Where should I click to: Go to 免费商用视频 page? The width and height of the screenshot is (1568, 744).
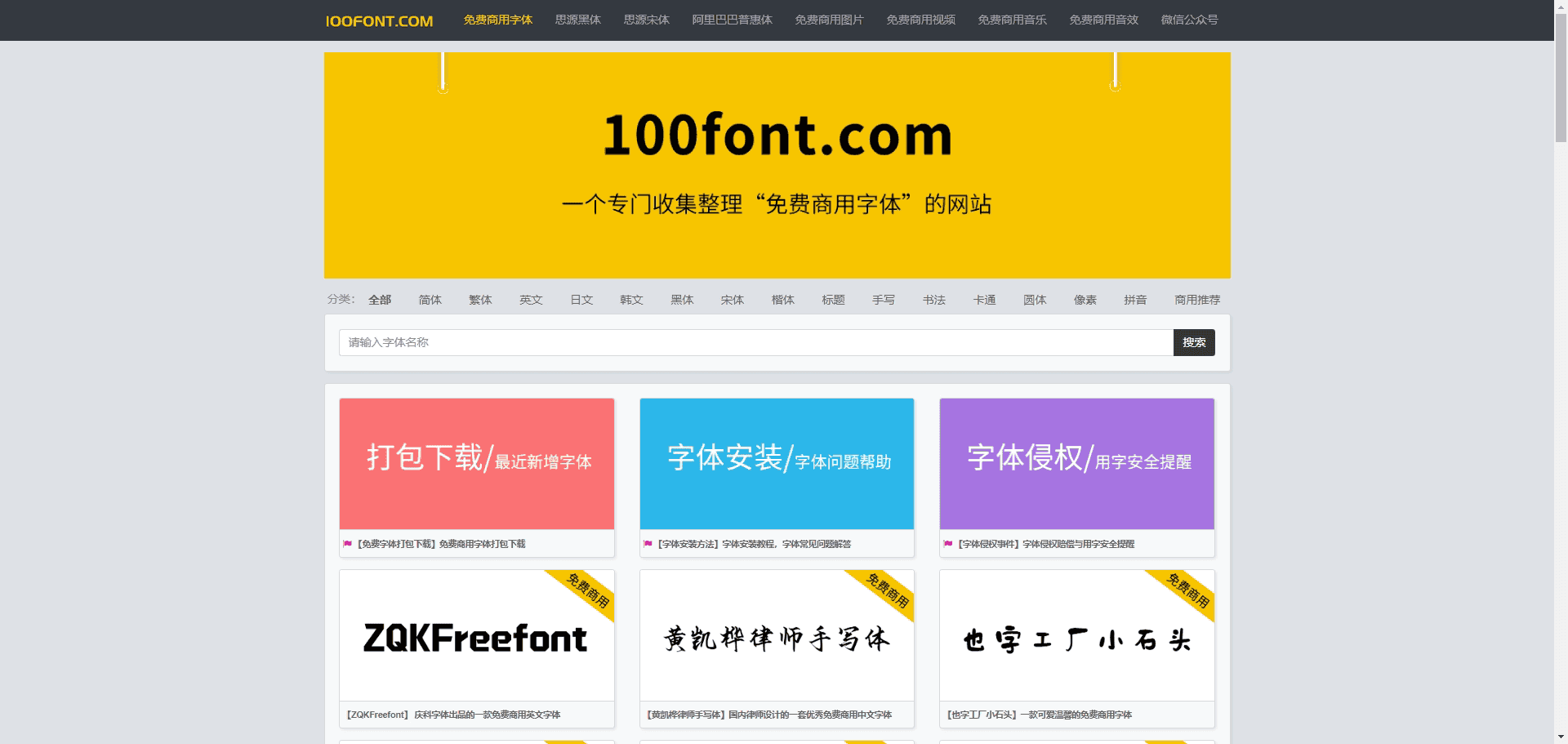[x=920, y=20]
